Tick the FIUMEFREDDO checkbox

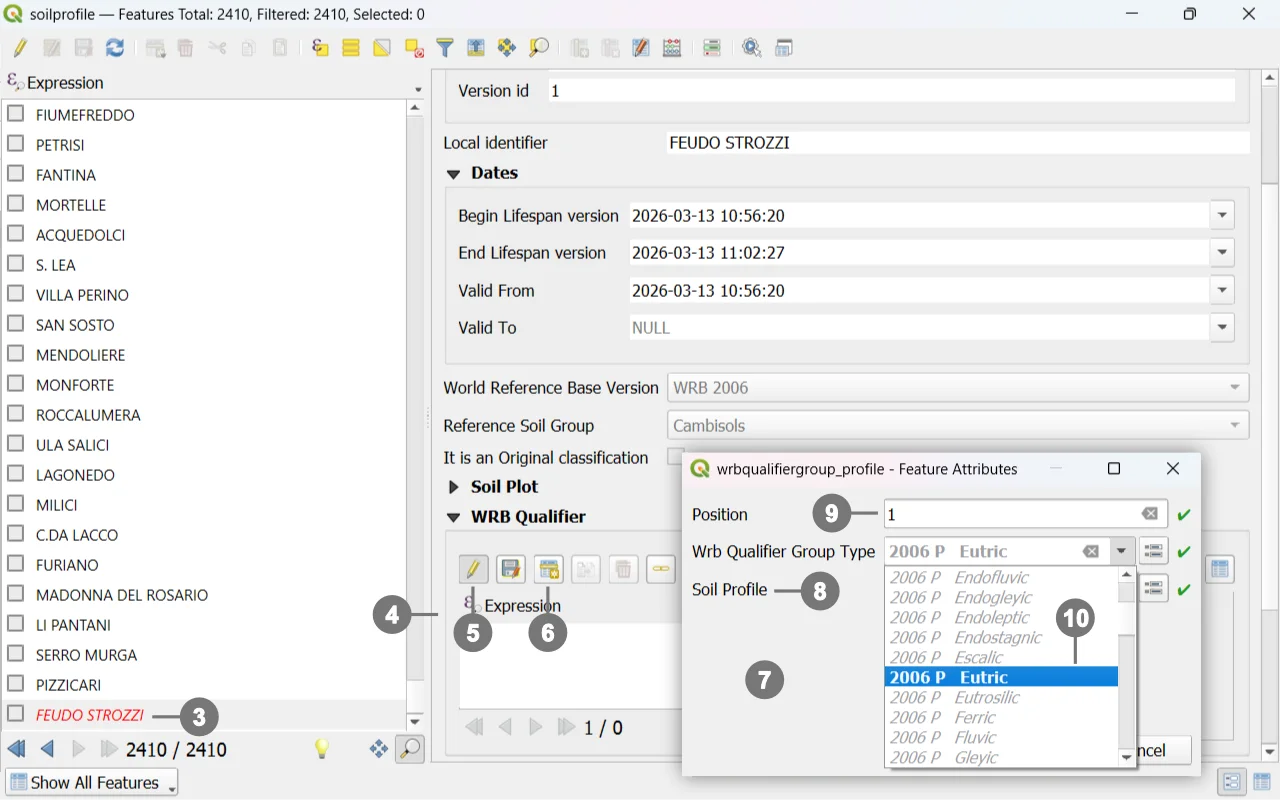16,114
